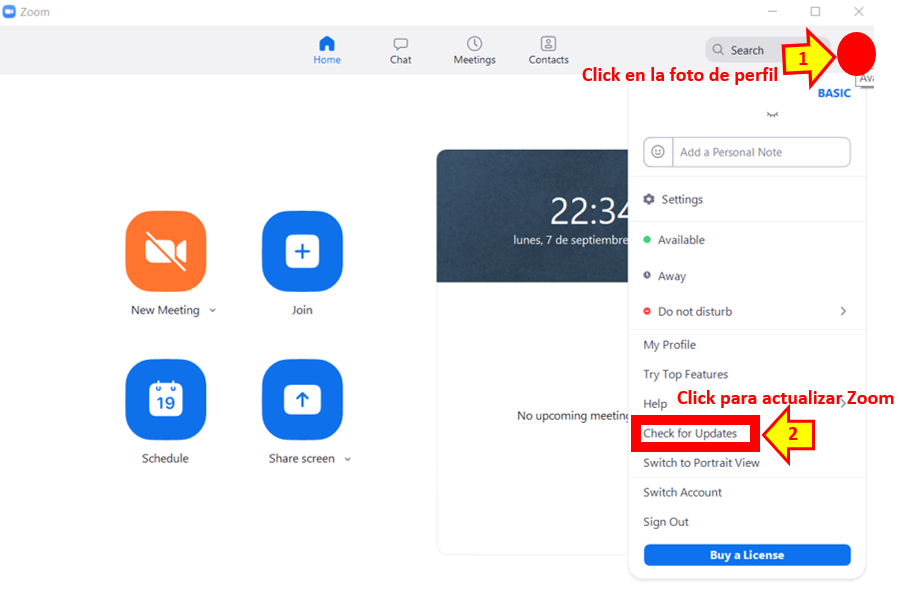This screenshot has width=899, height=598.
Task: Open the Contacts tab
Action: 548,50
